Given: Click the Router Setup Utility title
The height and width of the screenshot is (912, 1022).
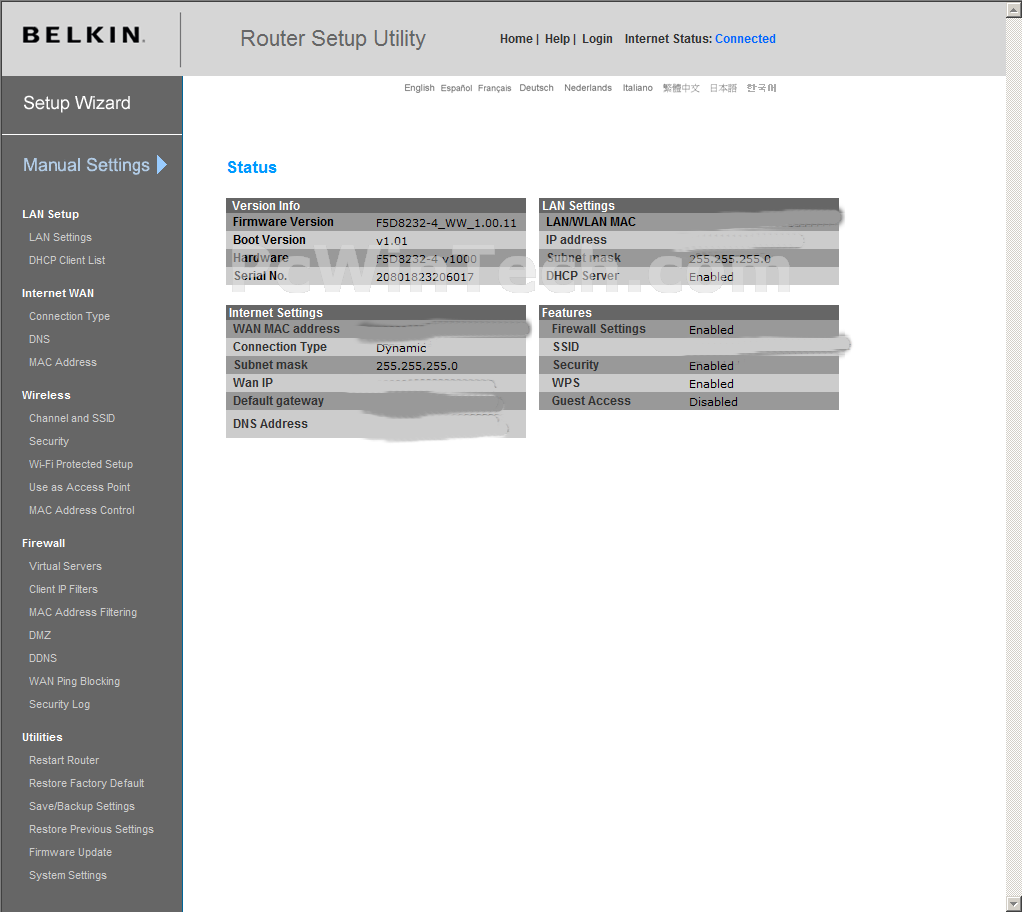Looking at the screenshot, I should click(332, 38).
